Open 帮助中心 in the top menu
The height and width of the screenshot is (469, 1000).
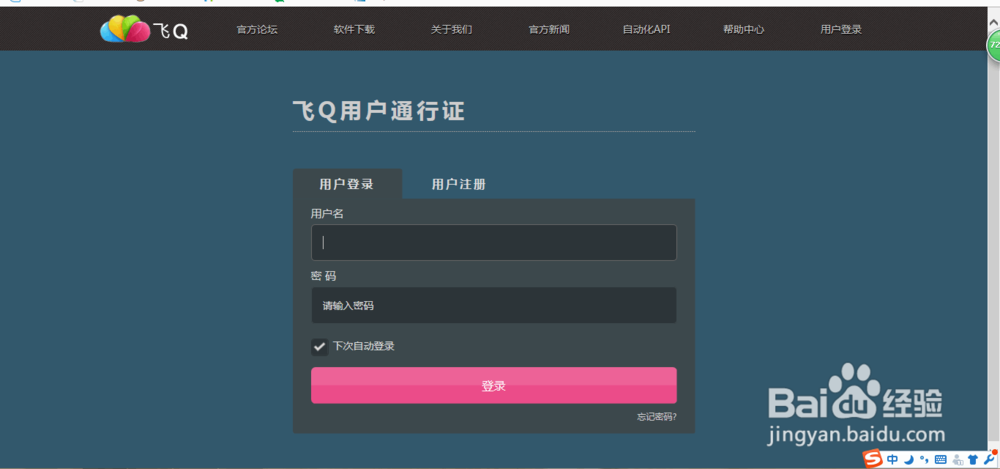click(744, 29)
